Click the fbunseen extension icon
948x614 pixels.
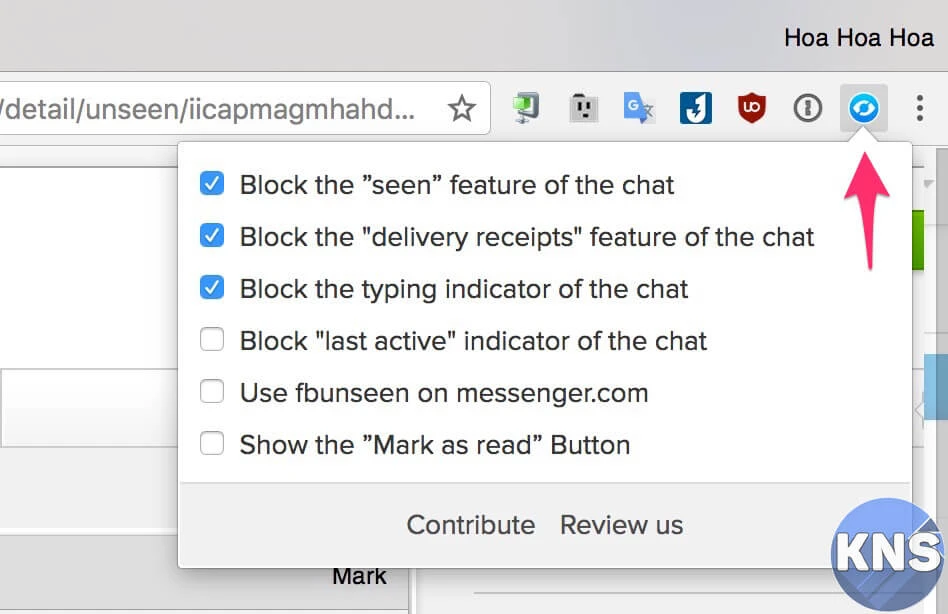click(x=863, y=108)
